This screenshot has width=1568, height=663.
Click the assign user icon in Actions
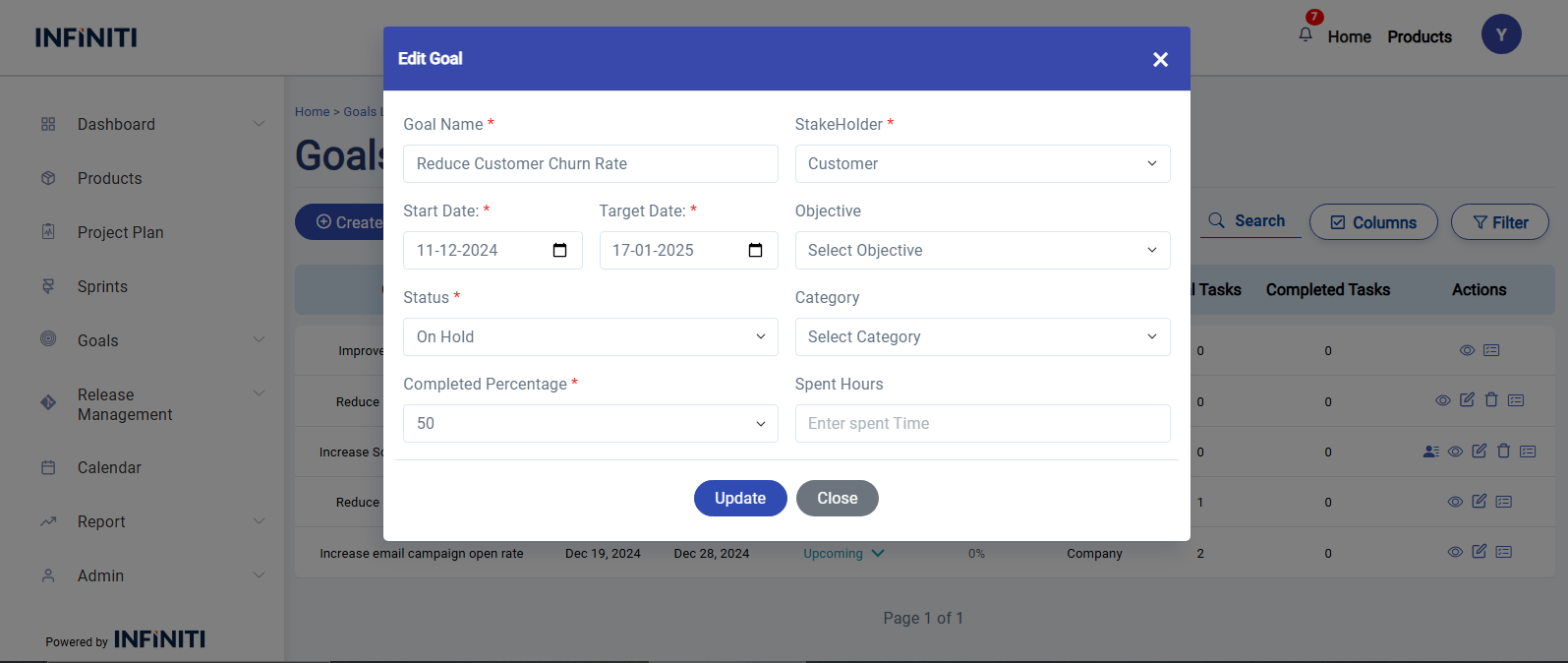[x=1430, y=452]
